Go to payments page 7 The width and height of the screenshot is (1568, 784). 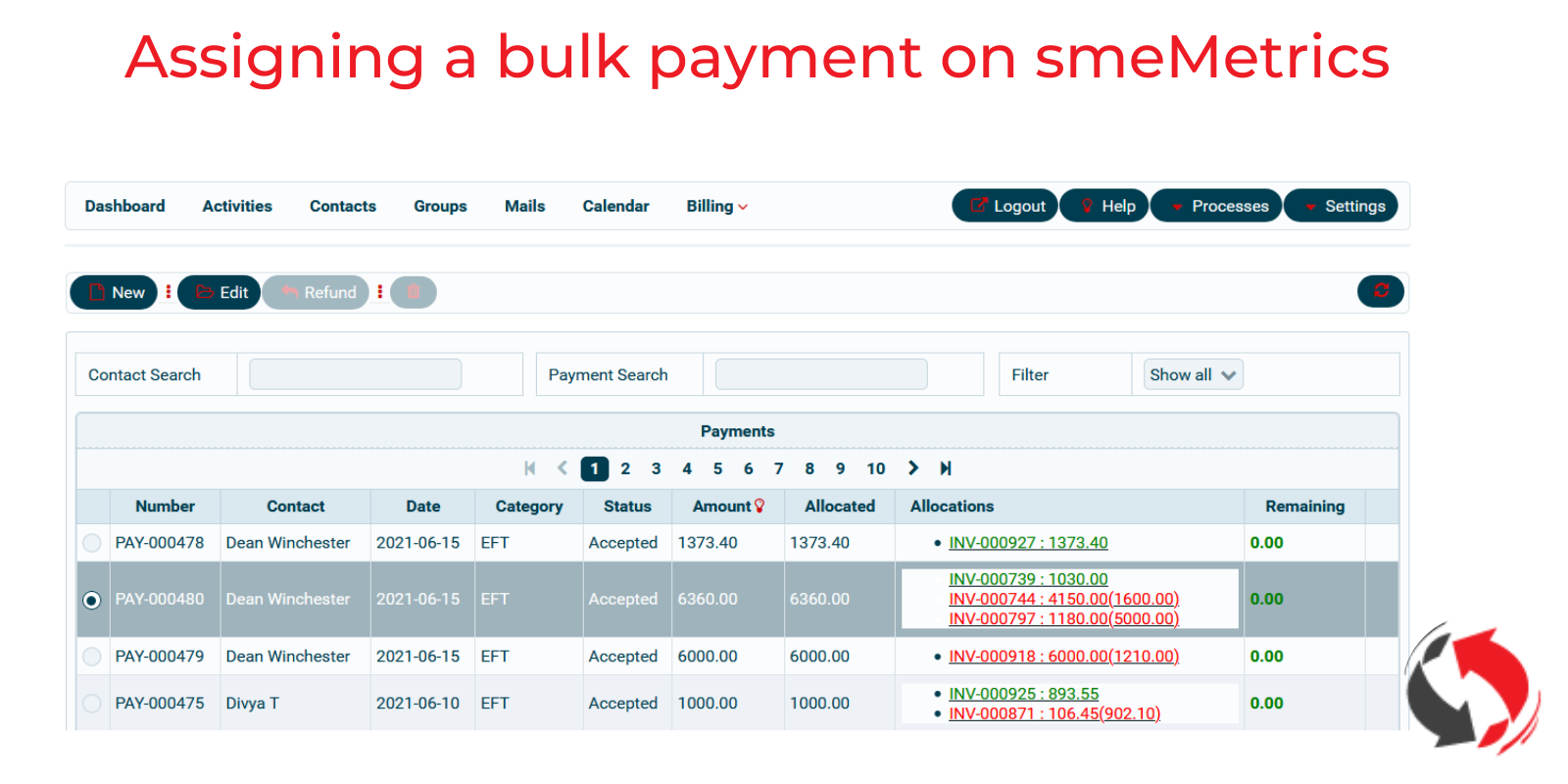pos(778,468)
